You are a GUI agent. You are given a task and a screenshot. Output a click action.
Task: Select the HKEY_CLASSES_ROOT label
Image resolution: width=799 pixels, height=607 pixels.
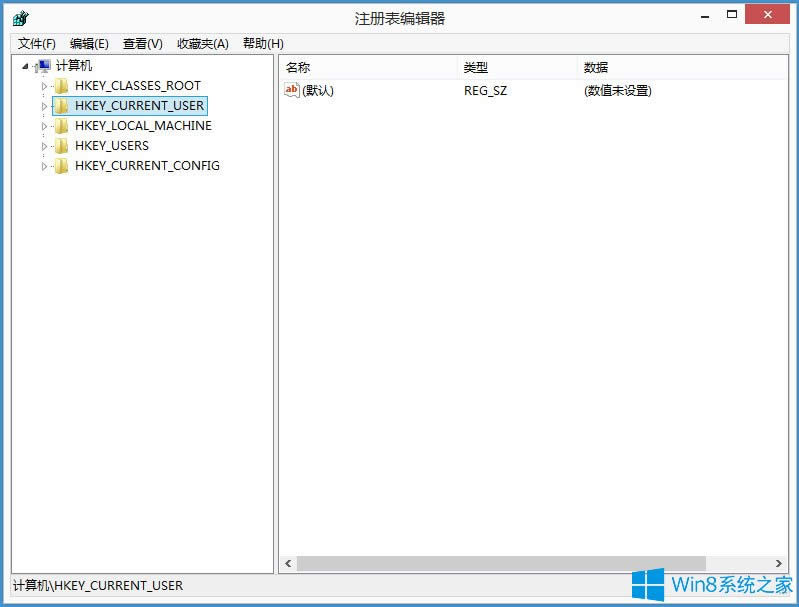(138, 86)
